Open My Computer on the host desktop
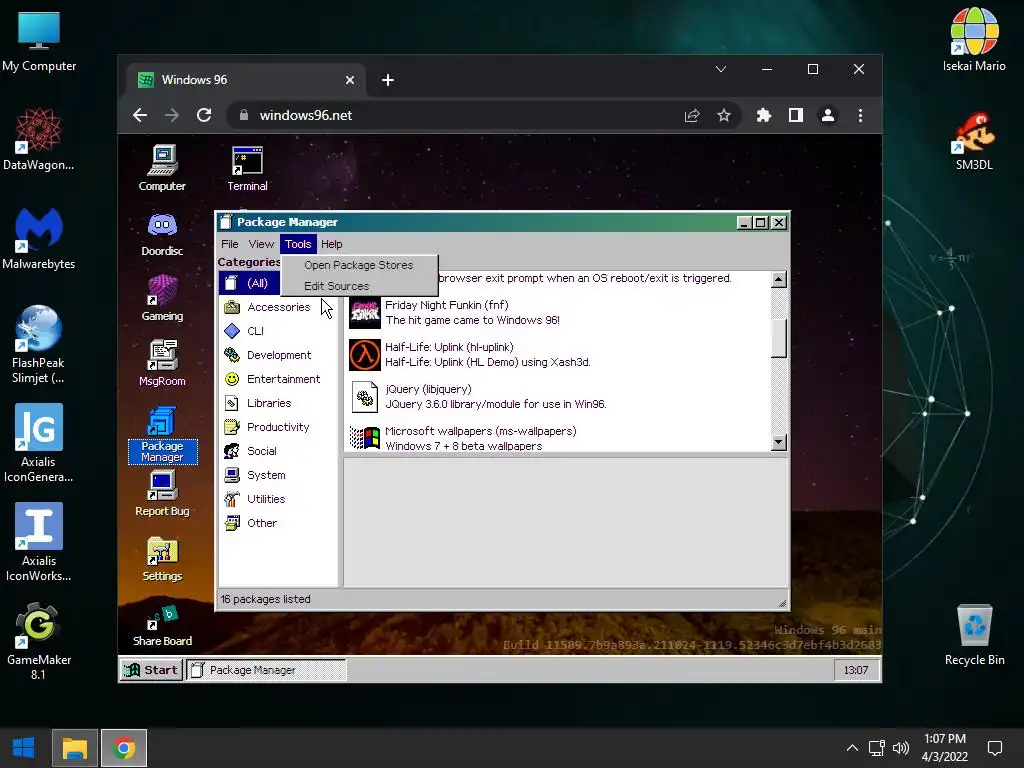This screenshot has height=768, width=1024. tap(39, 41)
